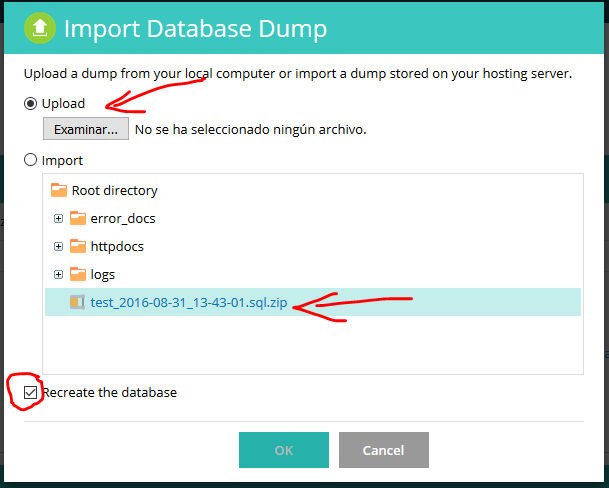Expand the logs folder node
This screenshot has height=488, width=609.
tap(59, 274)
